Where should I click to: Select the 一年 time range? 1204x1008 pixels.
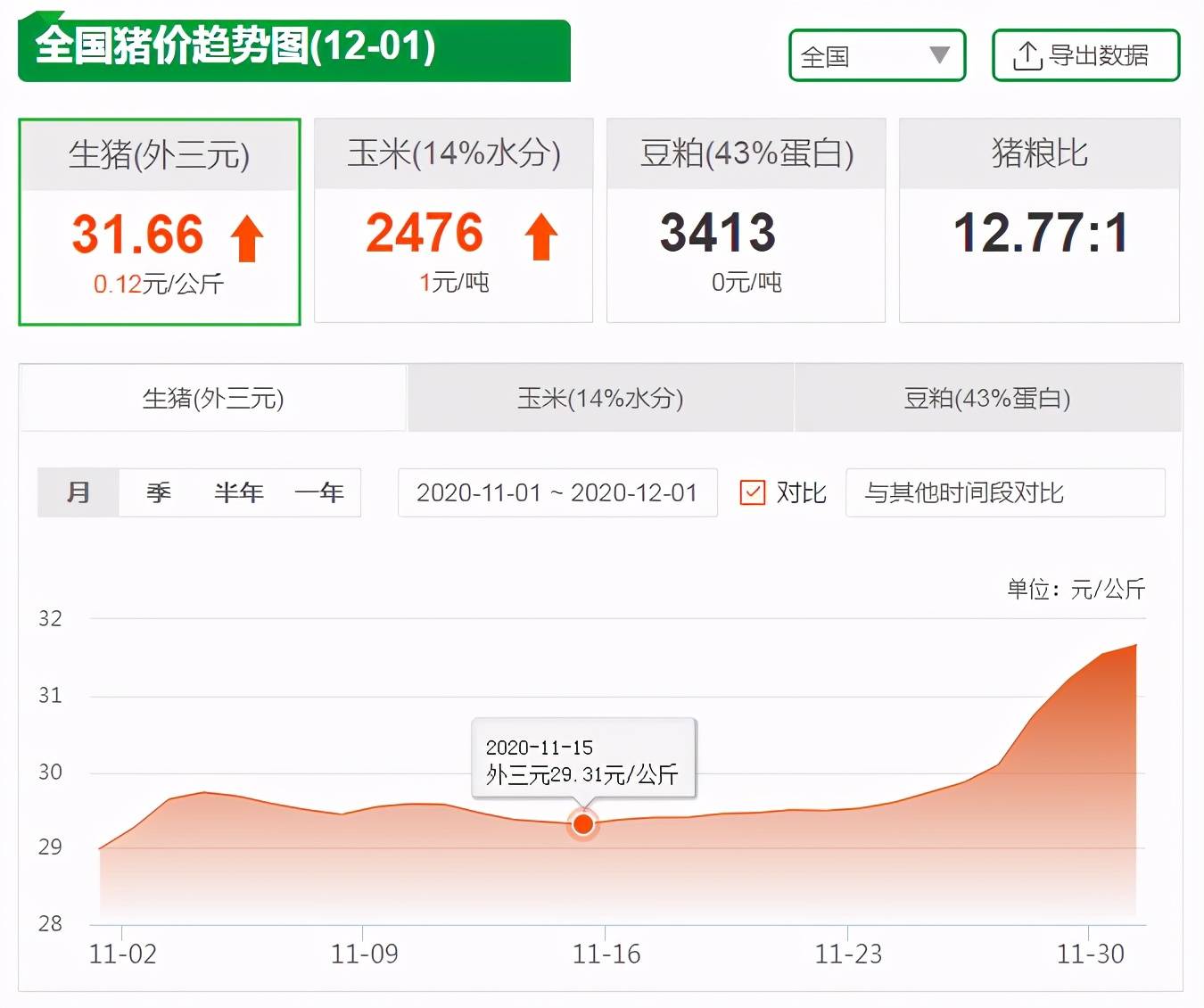point(319,492)
